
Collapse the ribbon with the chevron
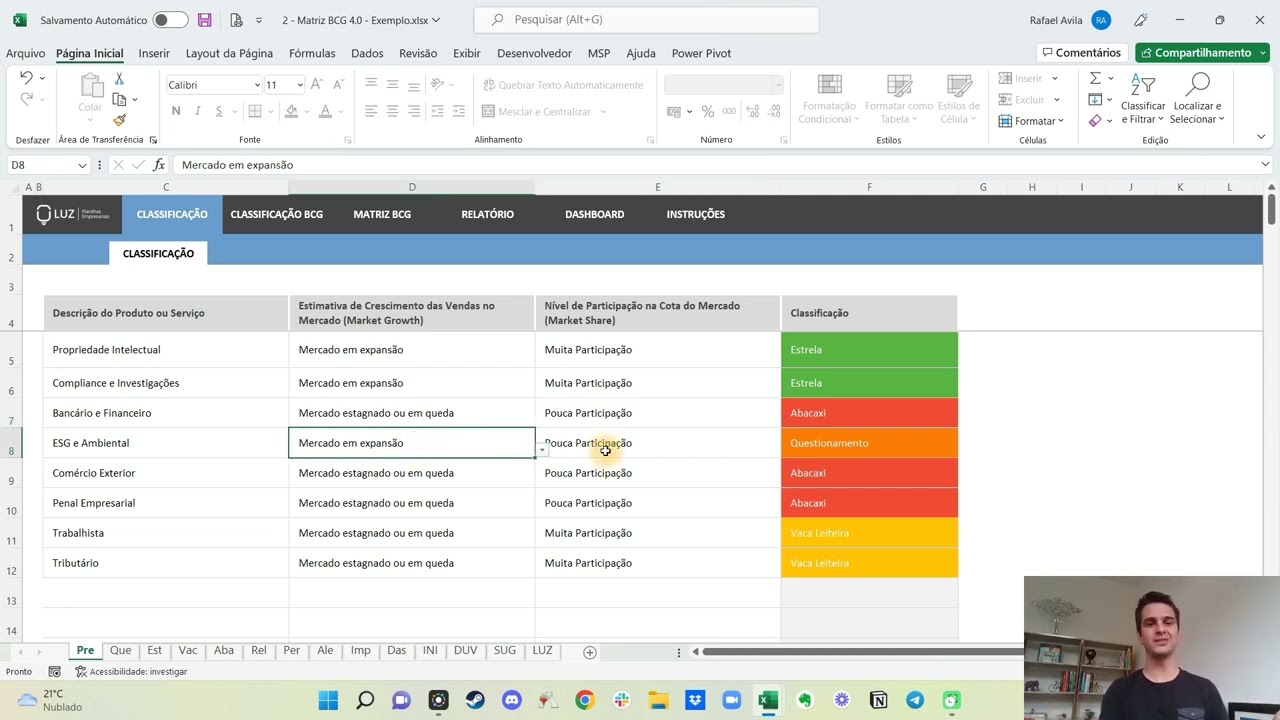pos(1263,136)
